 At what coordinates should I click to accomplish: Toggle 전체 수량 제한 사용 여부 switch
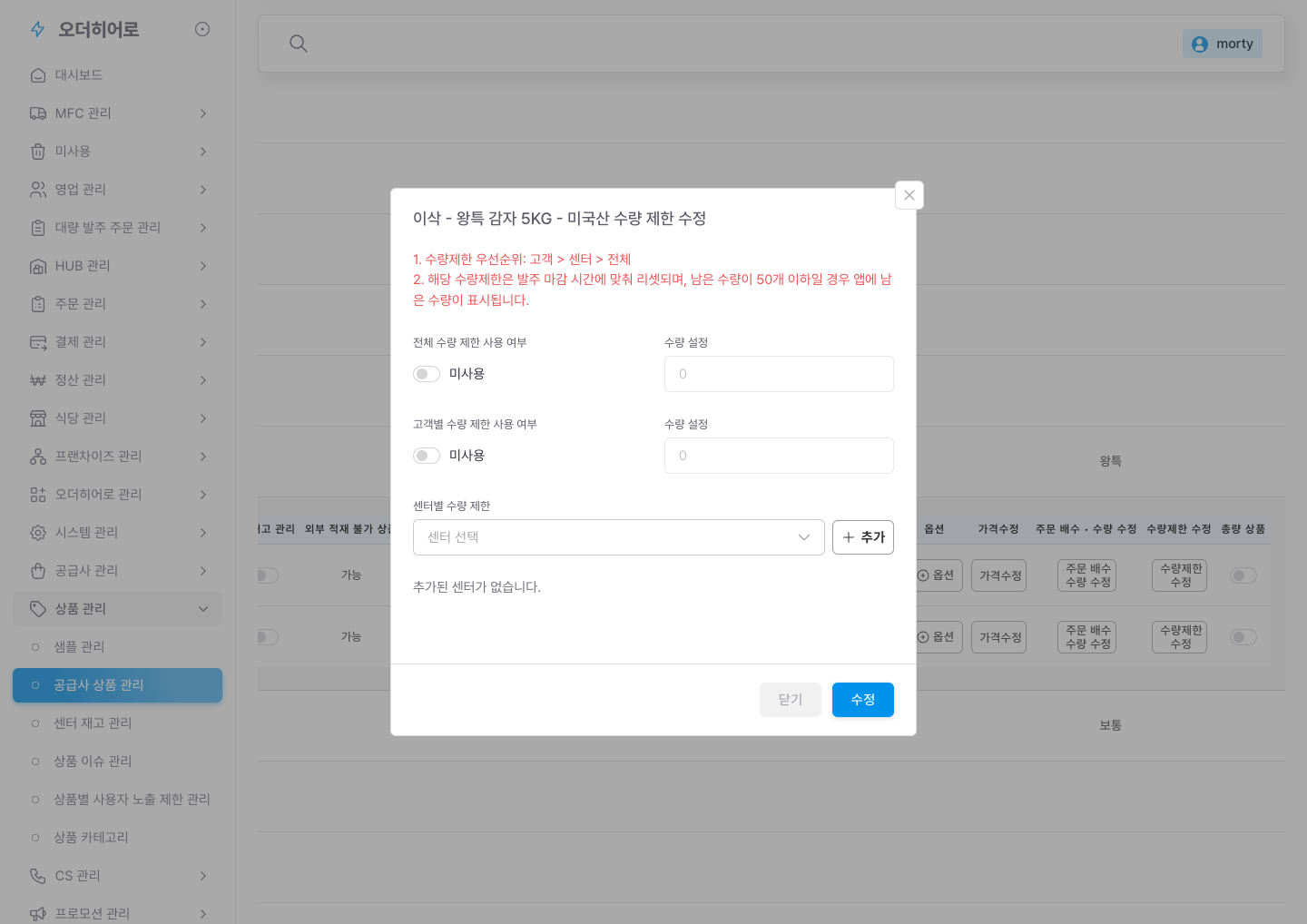point(427,374)
